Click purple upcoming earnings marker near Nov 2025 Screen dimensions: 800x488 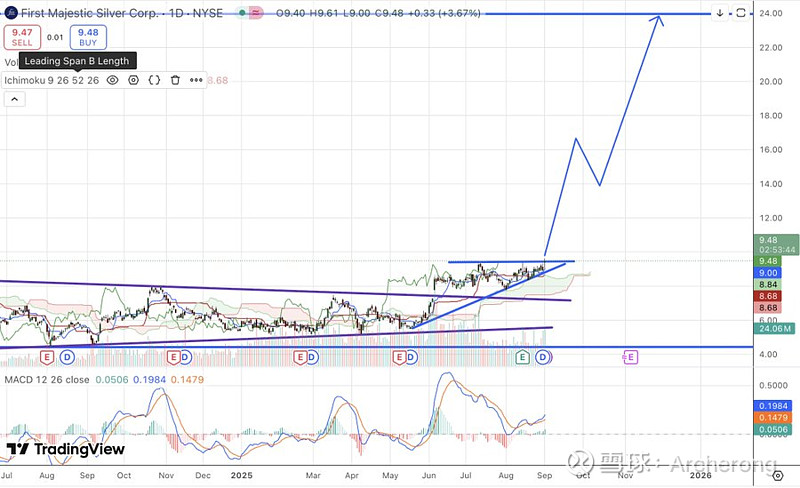click(631, 357)
